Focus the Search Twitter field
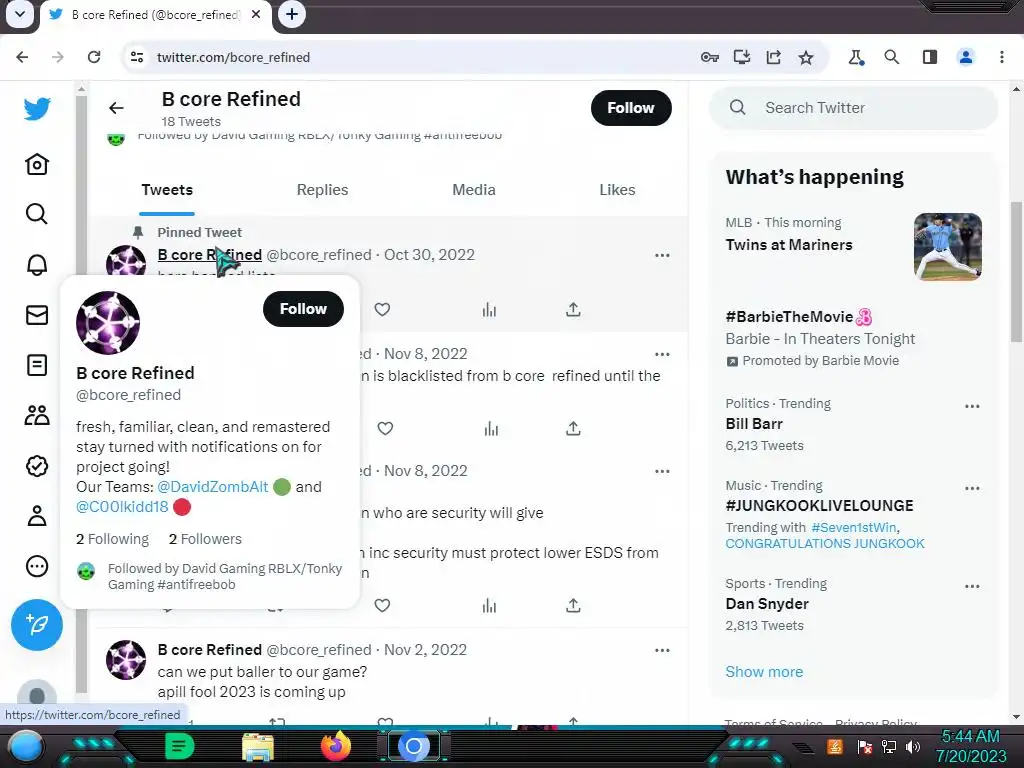 (x=853, y=108)
